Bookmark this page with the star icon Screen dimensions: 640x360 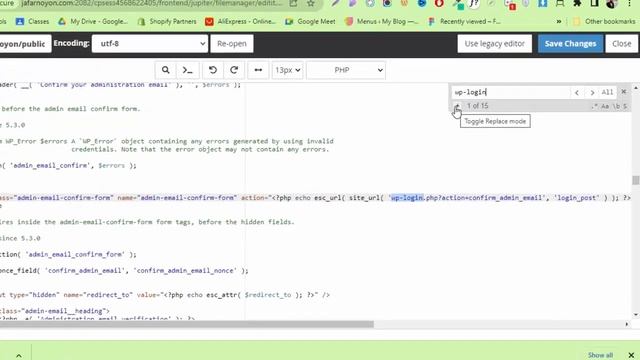click(311, 4)
